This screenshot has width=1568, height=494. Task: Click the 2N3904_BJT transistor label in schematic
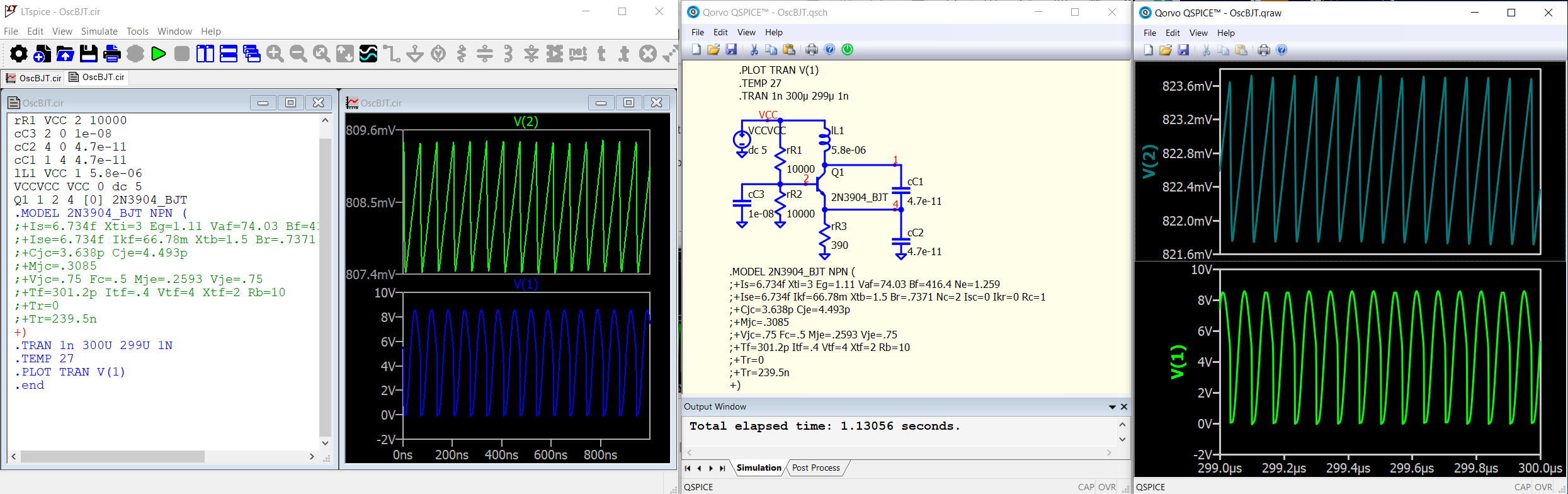(859, 197)
